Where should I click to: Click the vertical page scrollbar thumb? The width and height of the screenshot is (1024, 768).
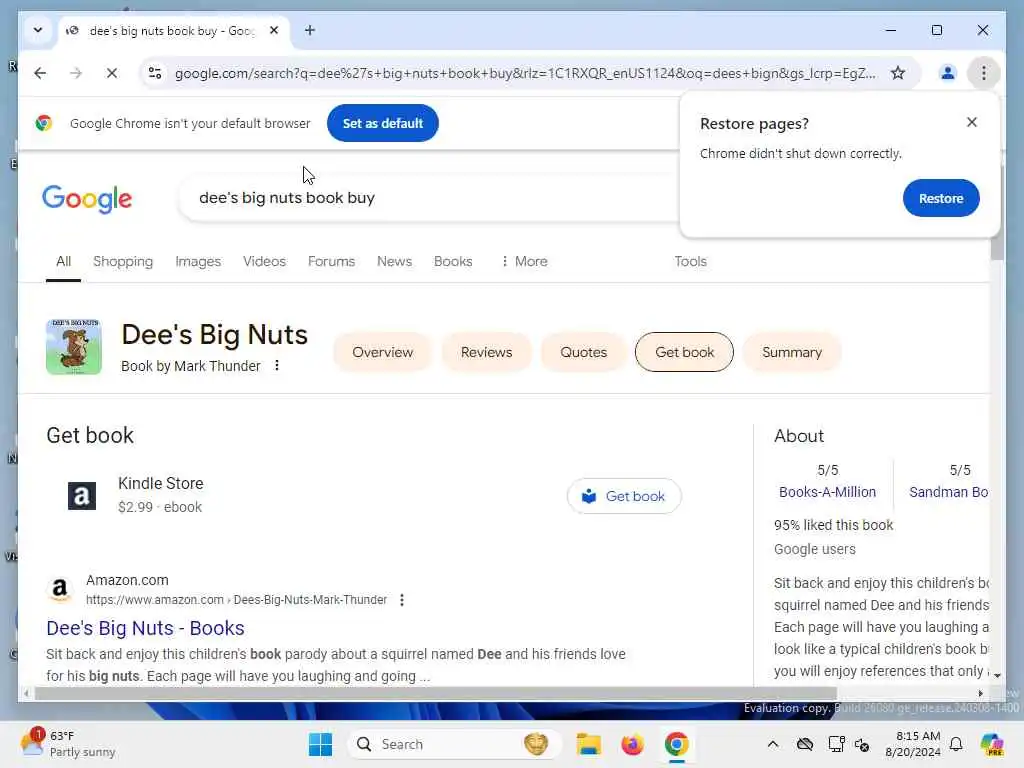(997, 212)
